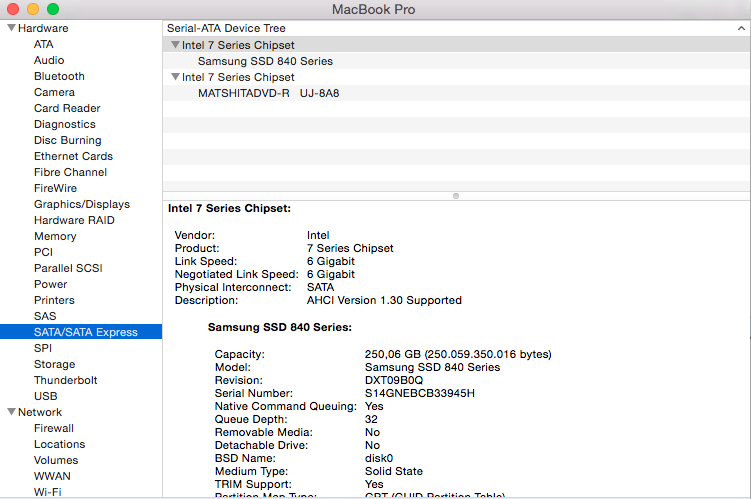This screenshot has width=751, height=499.
Task: Select ATA in the sidebar
Action: point(44,44)
